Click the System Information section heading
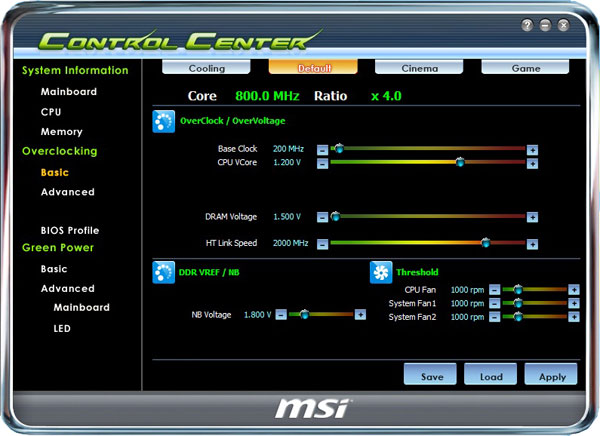The width and height of the screenshot is (600, 436). coord(75,70)
